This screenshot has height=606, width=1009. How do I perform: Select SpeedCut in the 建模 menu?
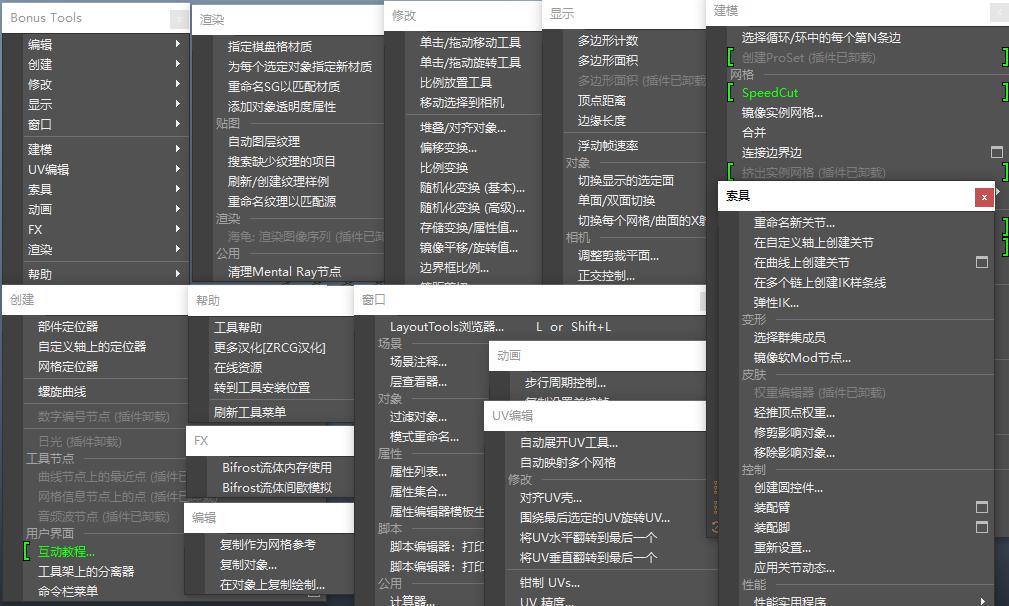tap(770, 93)
